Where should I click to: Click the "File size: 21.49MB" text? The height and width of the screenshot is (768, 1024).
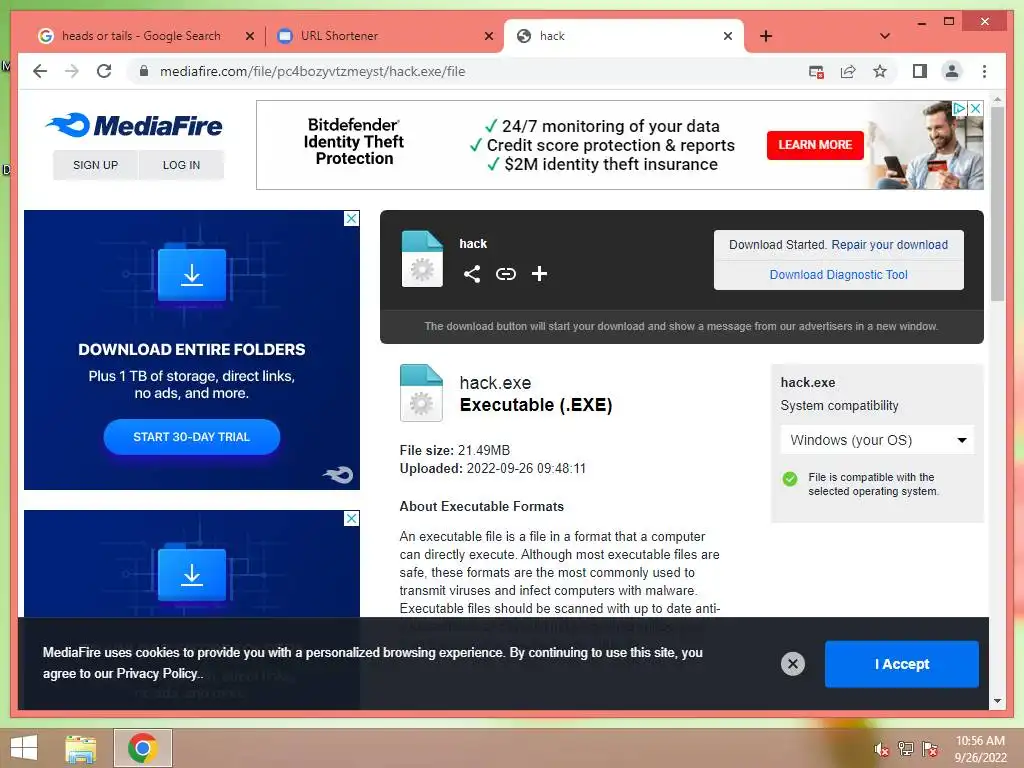[455, 451]
